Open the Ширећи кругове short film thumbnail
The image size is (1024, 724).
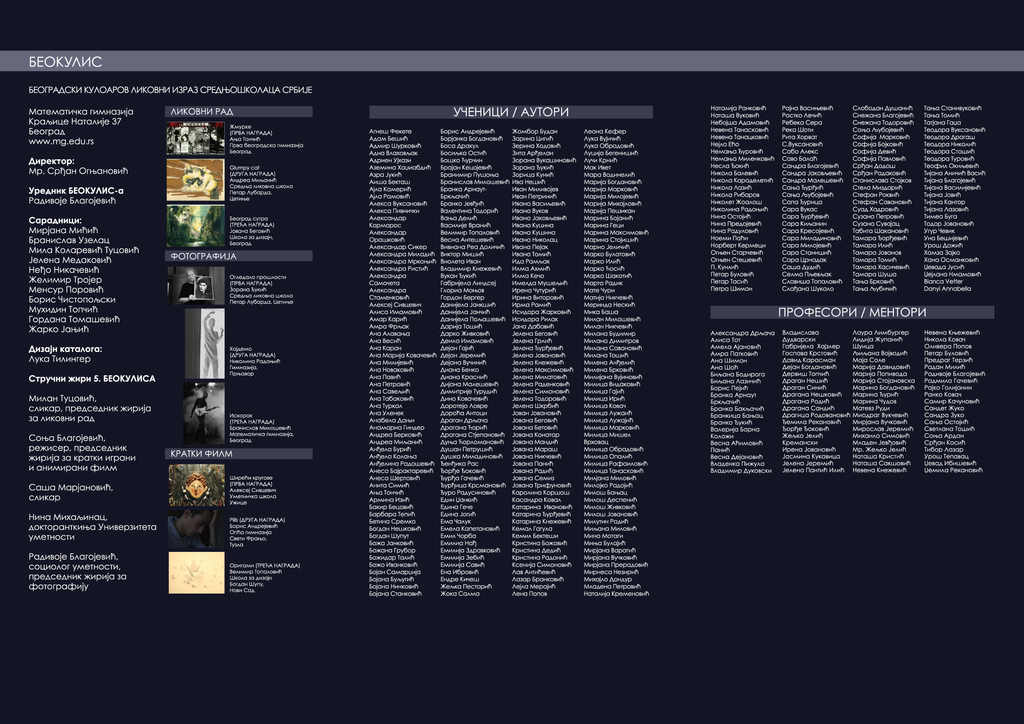[196, 485]
